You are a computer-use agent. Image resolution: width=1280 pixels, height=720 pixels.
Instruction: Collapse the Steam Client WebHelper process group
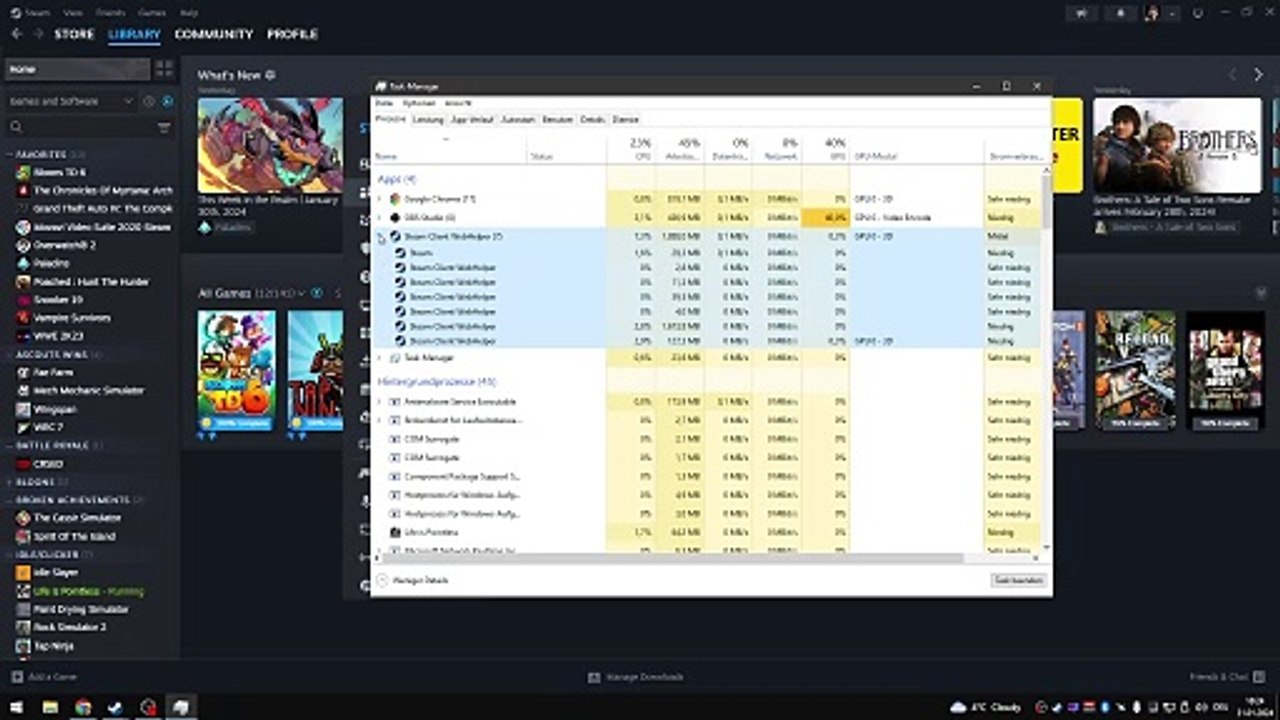[x=380, y=237]
